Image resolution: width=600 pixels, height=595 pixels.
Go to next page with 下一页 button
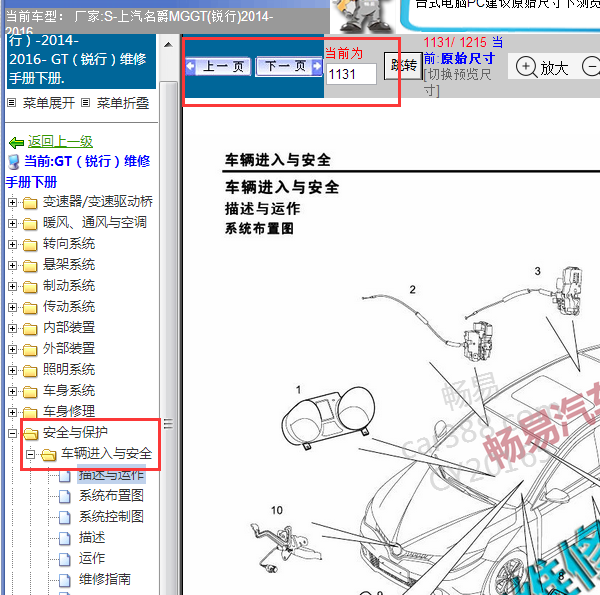click(289, 67)
